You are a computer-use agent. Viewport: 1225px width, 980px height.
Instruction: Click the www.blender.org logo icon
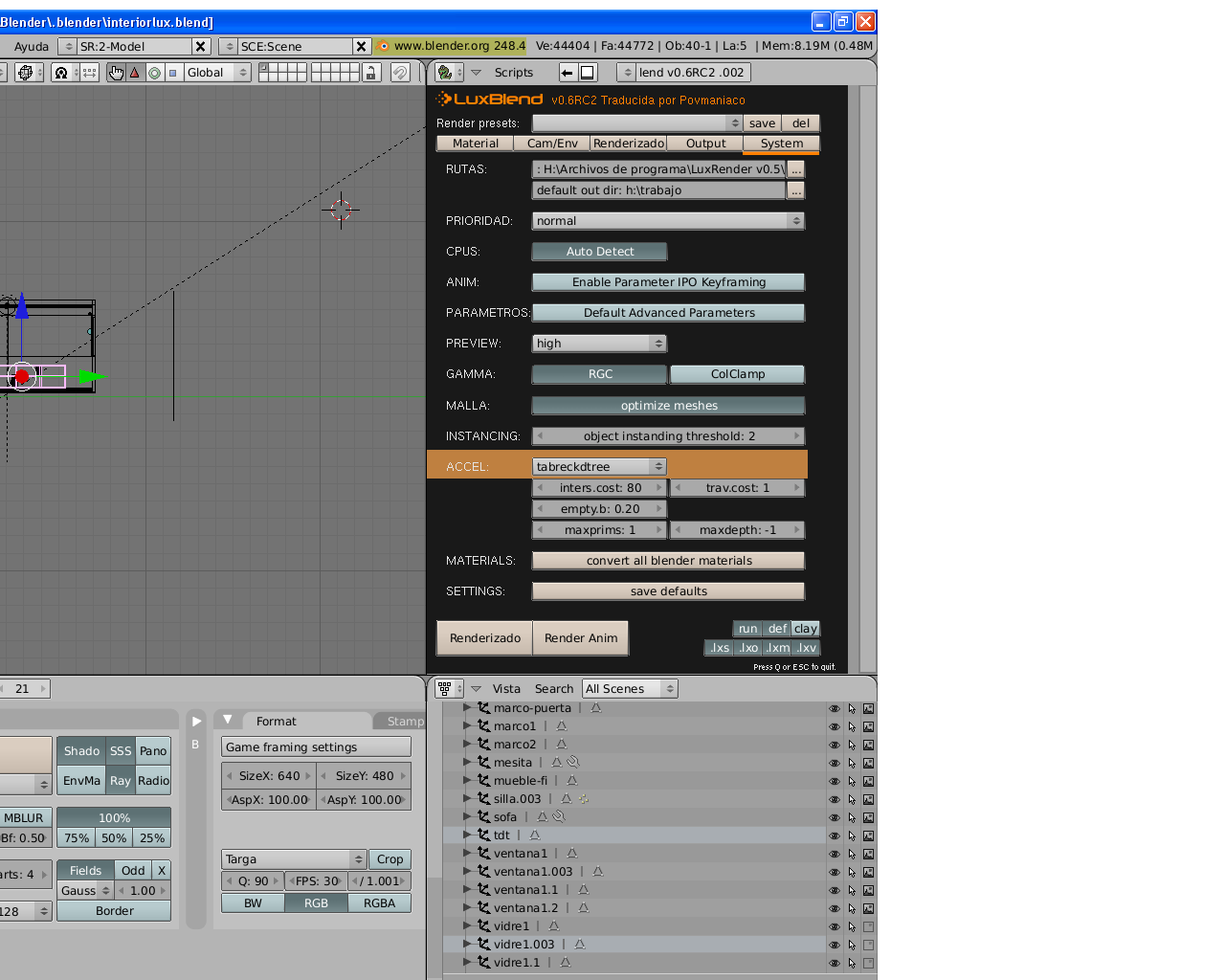(x=384, y=46)
